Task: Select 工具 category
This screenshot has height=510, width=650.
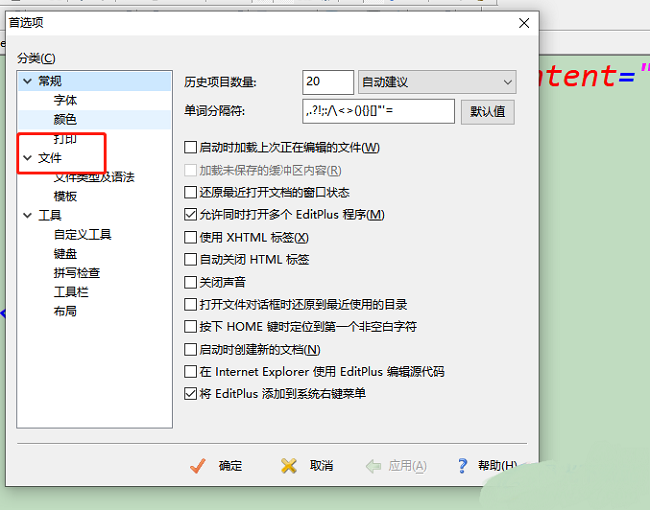Action: (x=50, y=215)
